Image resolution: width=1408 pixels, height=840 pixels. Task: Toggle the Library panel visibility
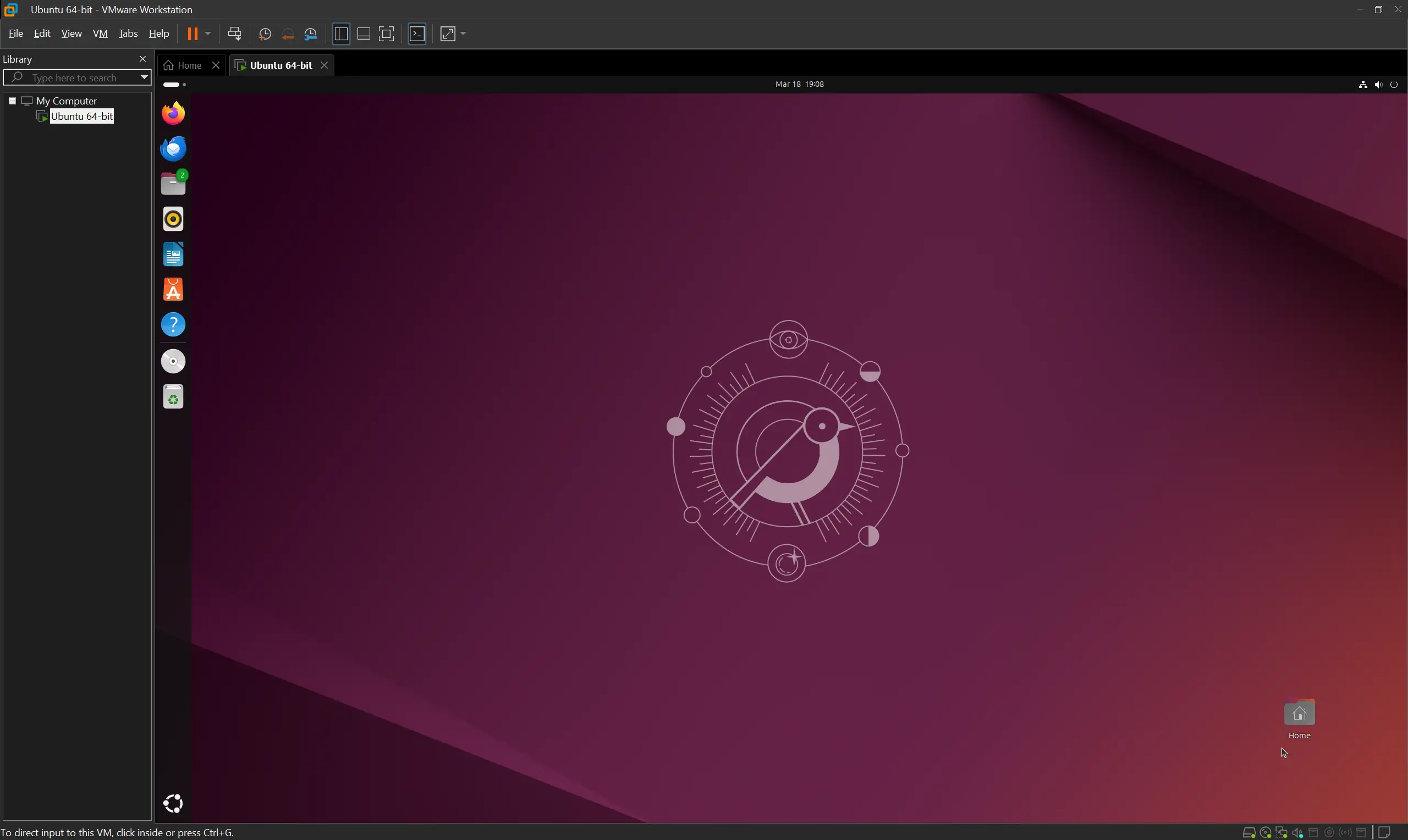click(340, 34)
